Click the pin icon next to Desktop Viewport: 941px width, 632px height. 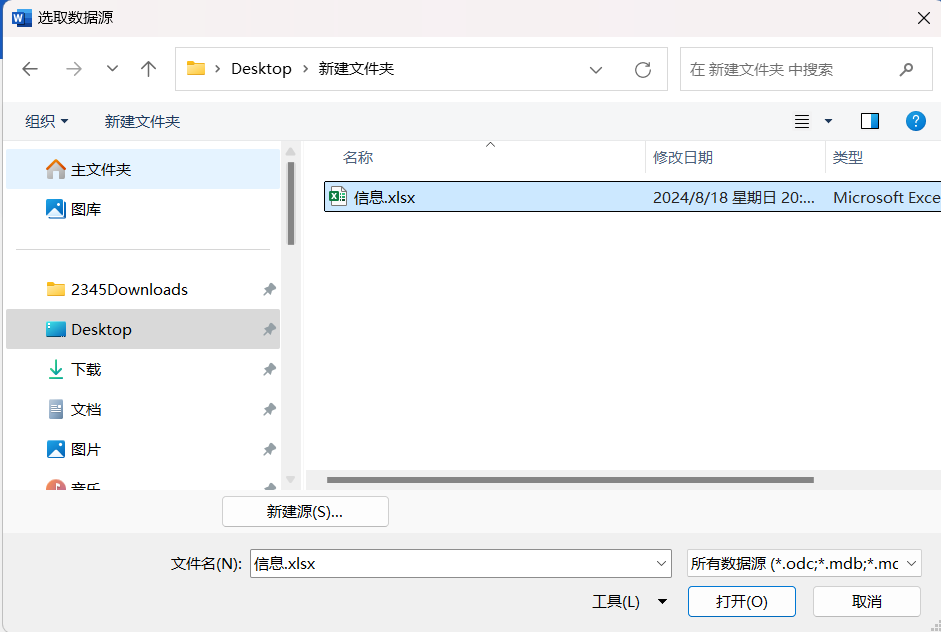269,329
